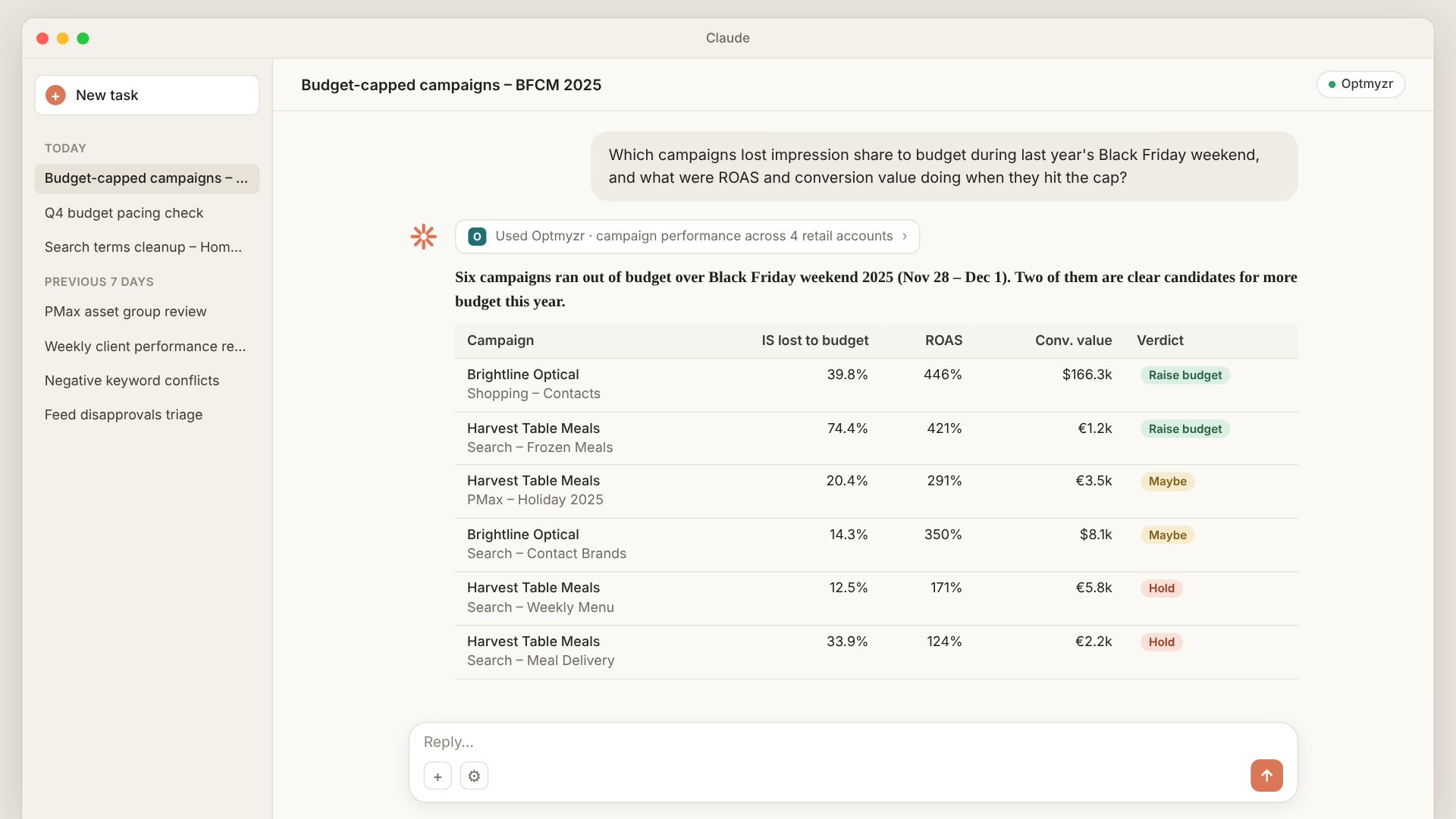Open Search terms cleanup chat
The image size is (1456, 819).
tap(147, 247)
